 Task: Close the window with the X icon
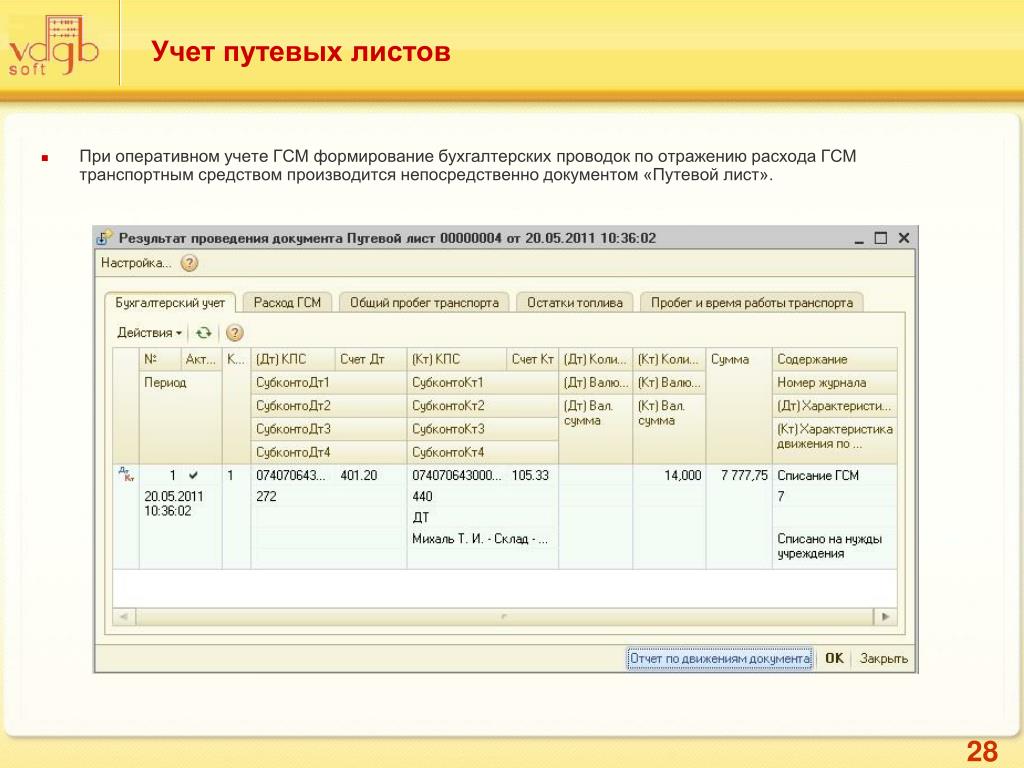pos(903,238)
